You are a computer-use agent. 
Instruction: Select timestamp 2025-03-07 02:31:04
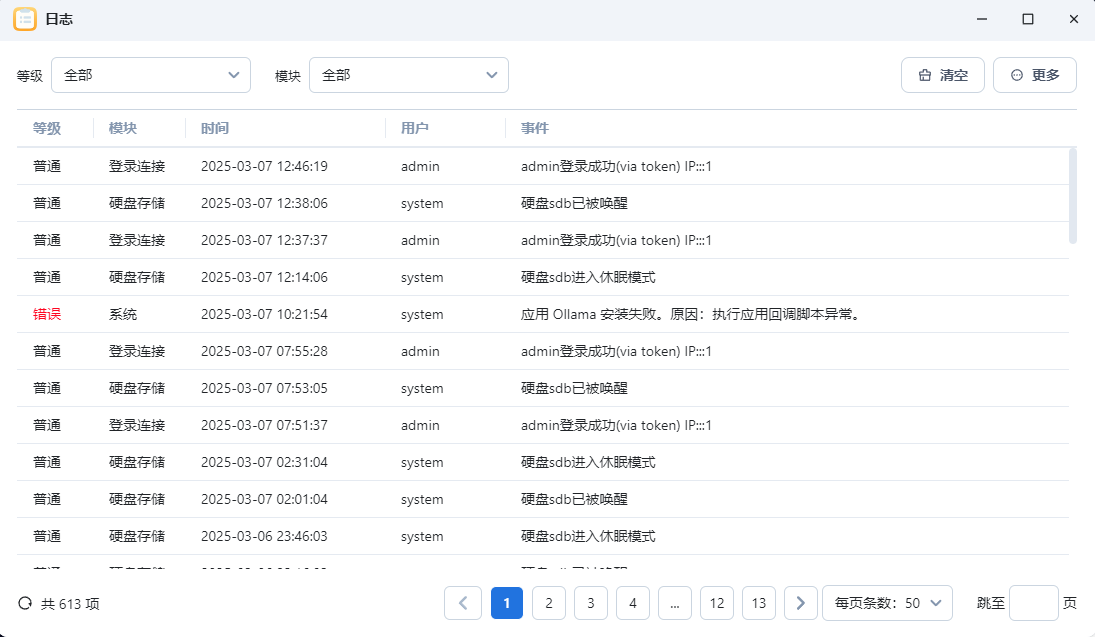tap(264, 462)
